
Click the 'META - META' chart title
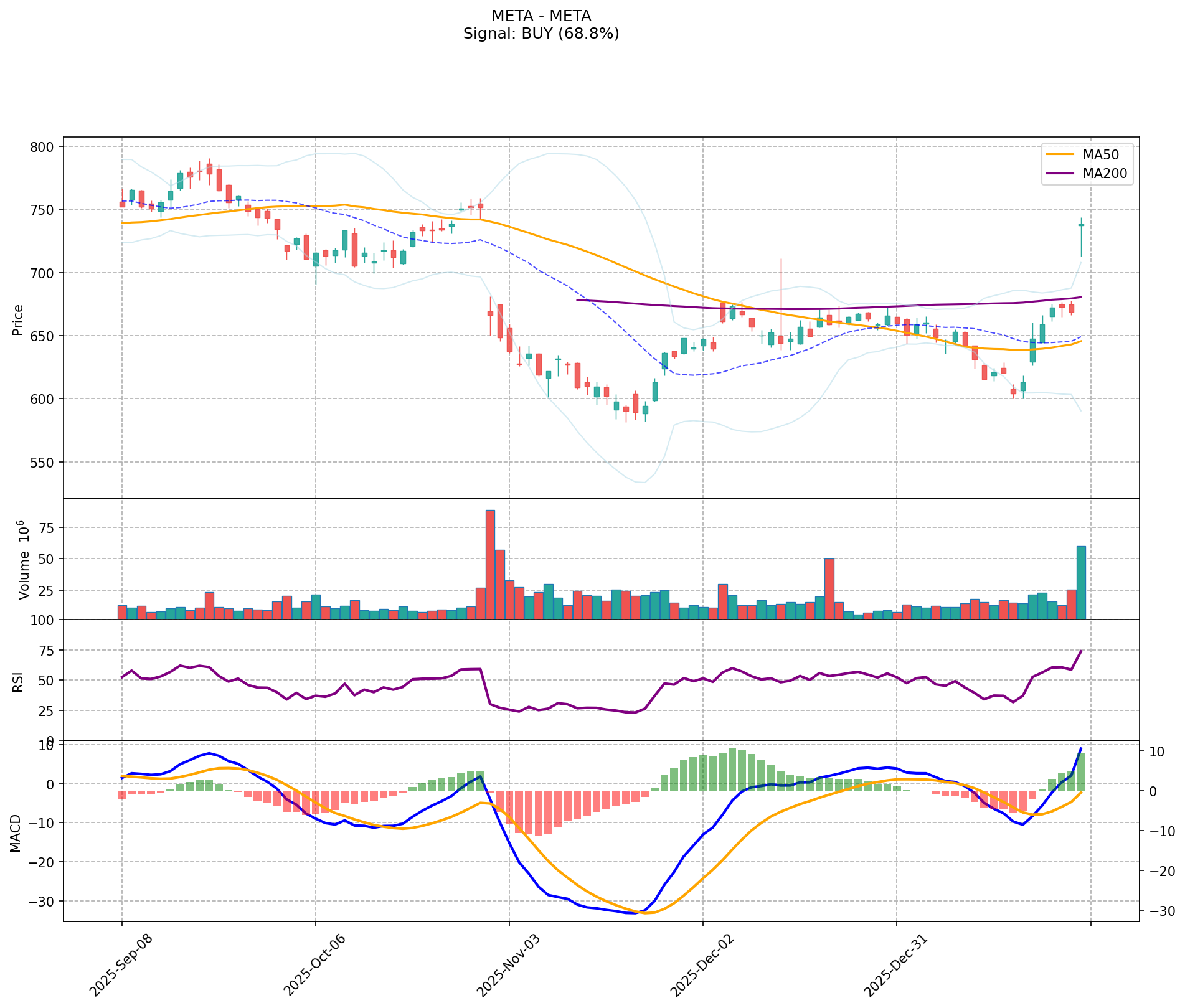point(541,16)
